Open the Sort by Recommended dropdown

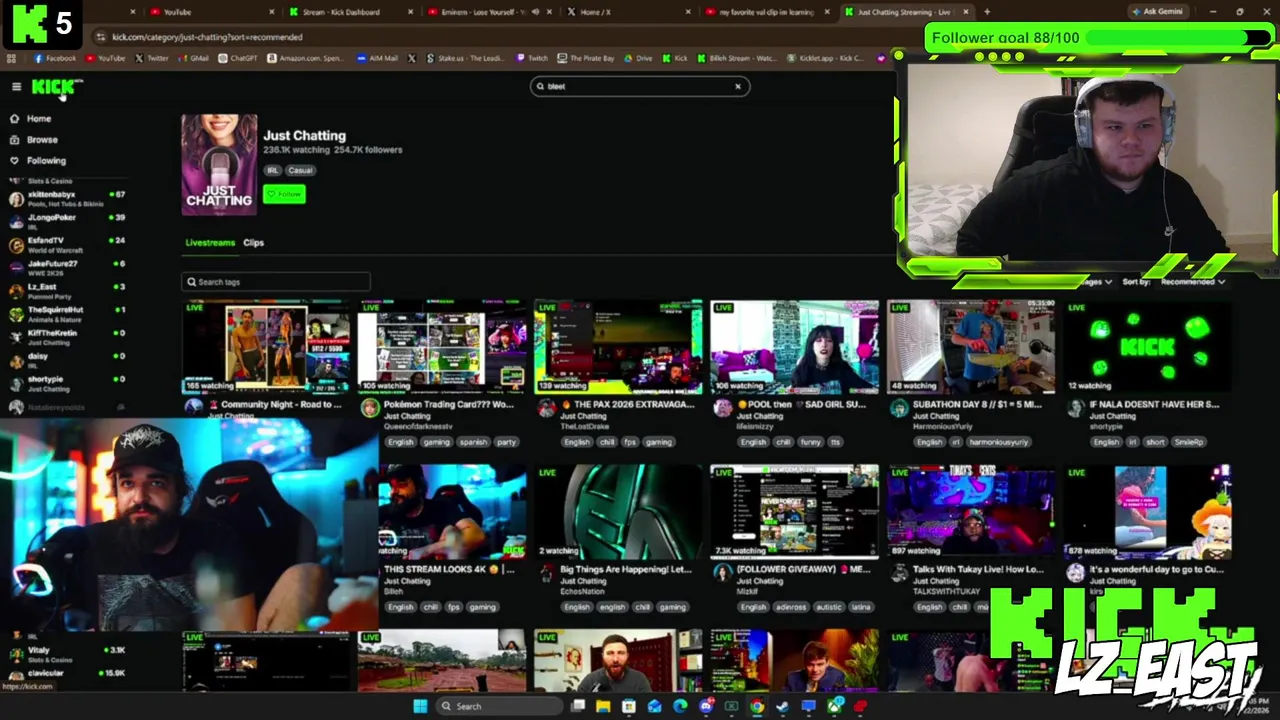[1192, 282]
